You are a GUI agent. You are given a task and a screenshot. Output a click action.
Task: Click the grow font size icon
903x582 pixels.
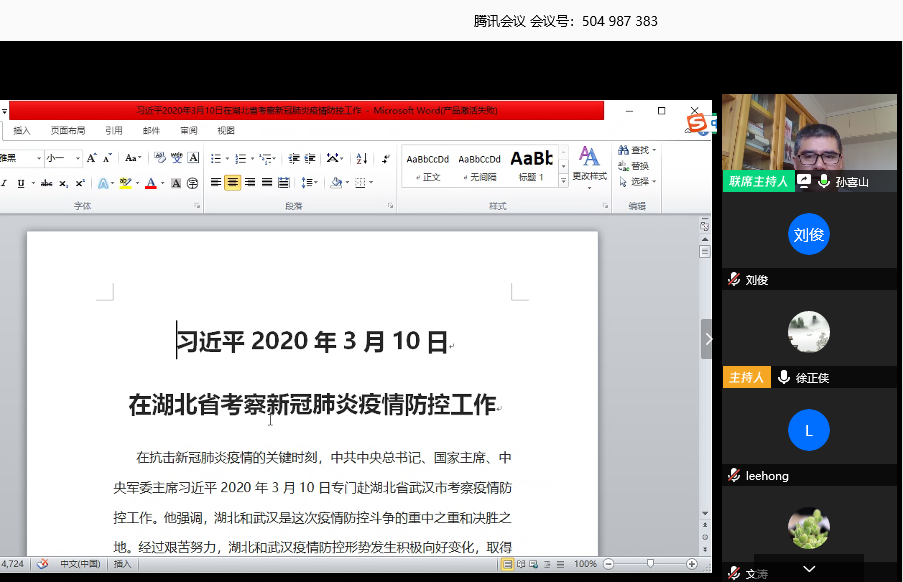(x=92, y=158)
